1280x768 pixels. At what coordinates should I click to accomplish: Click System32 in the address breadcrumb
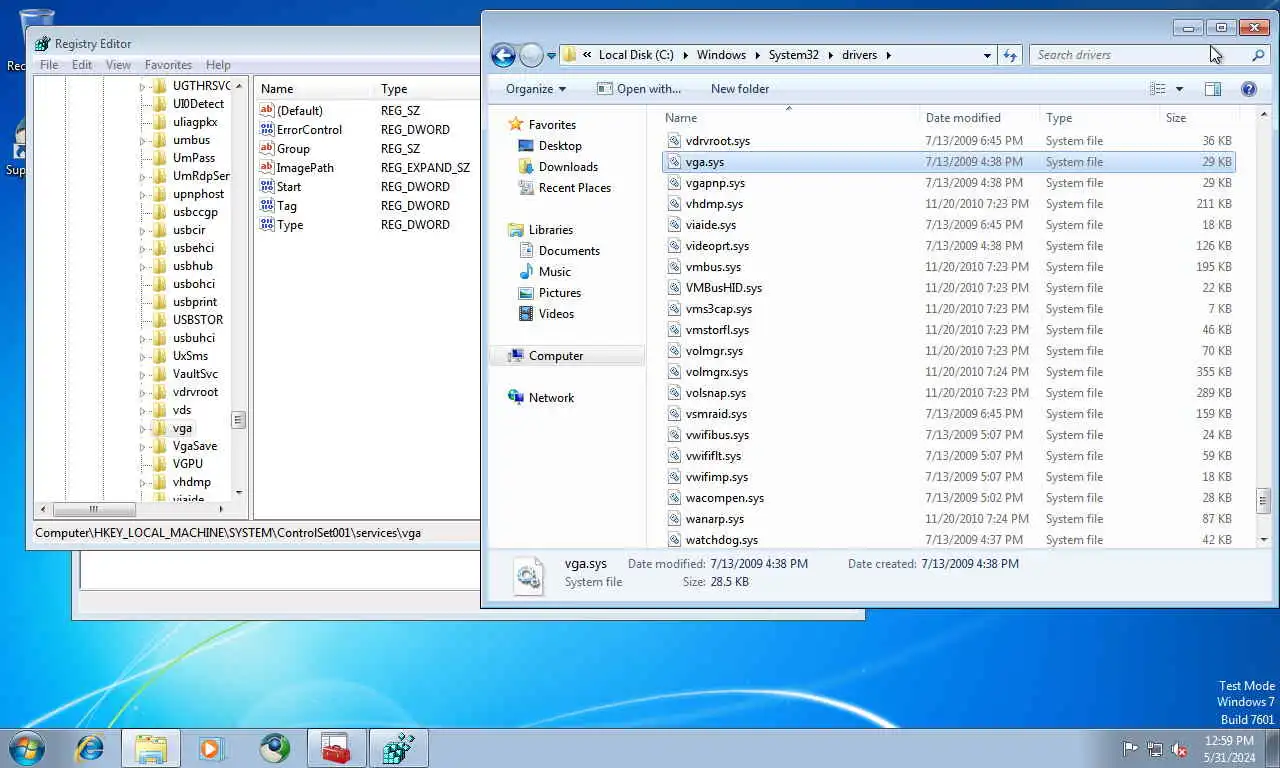tap(793, 55)
